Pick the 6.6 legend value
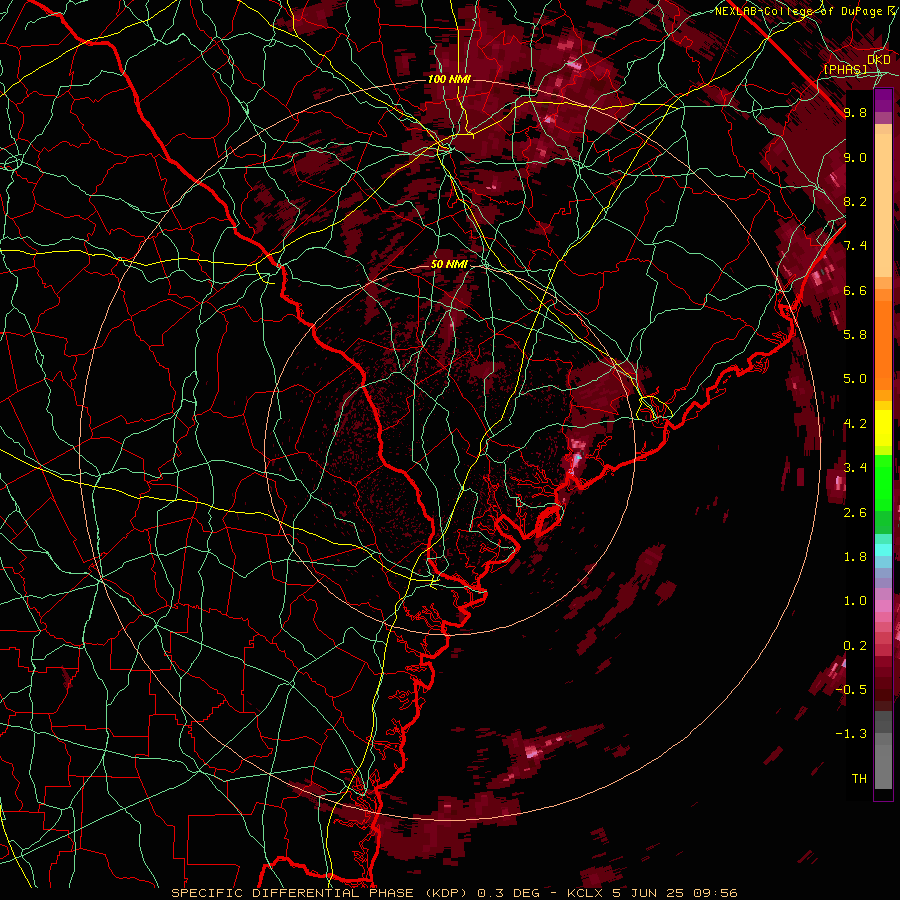This screenshot has height=900, width=900. pyautogui.click(x=855, y=290)
